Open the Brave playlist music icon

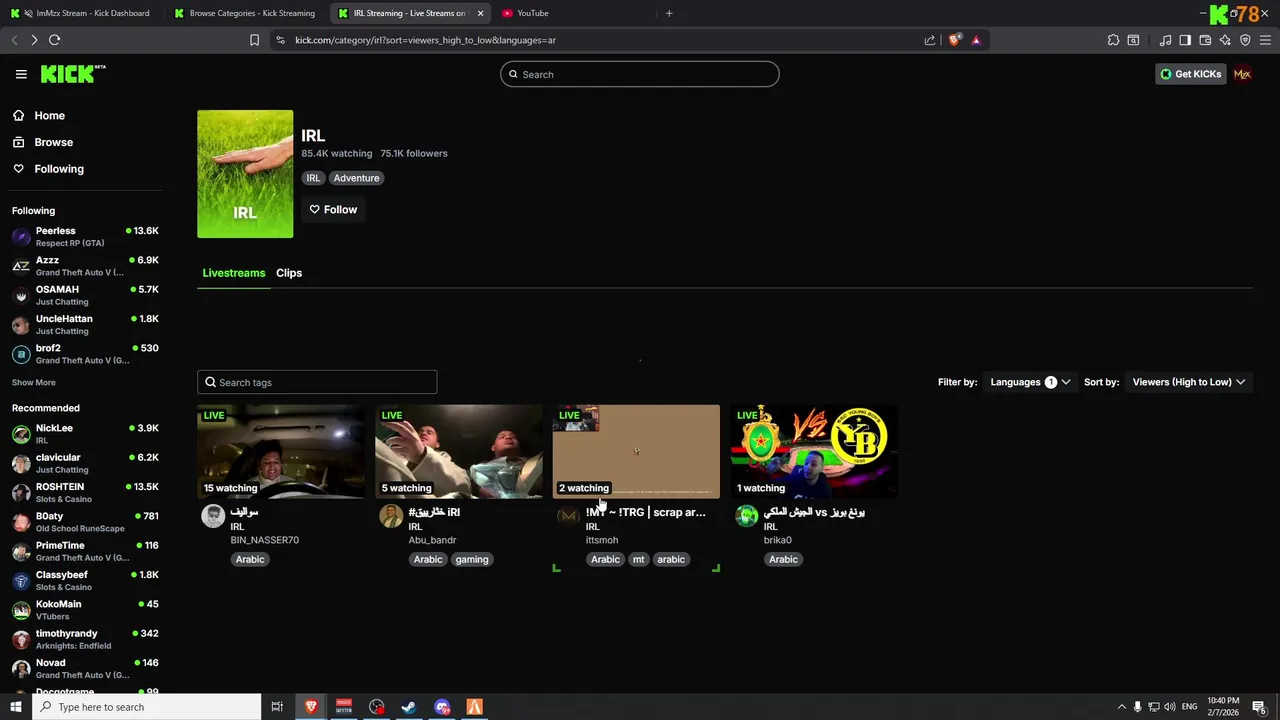[1165, 40]
